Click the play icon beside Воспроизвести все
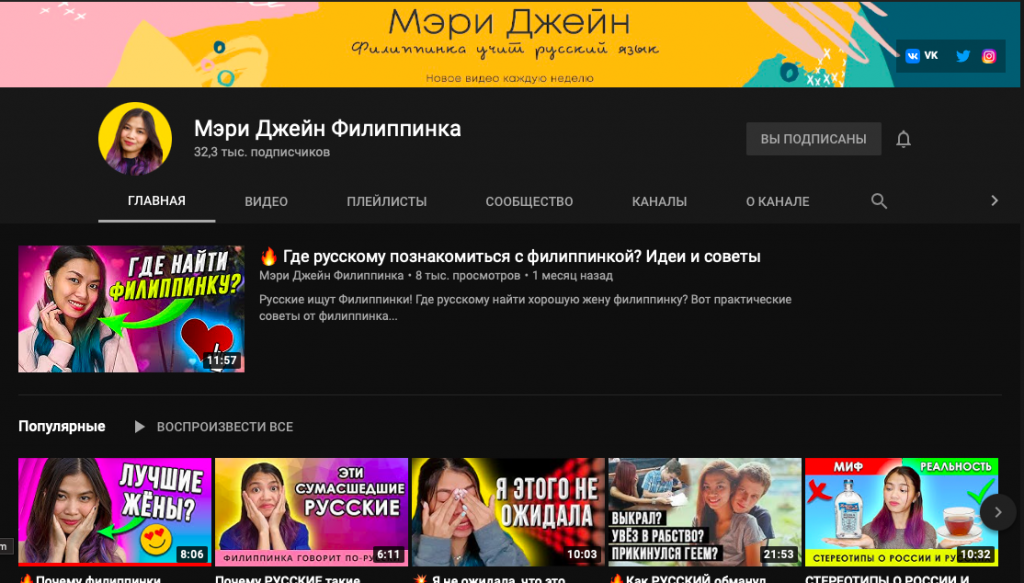1024x583 pixels. [x=140, y=427]
